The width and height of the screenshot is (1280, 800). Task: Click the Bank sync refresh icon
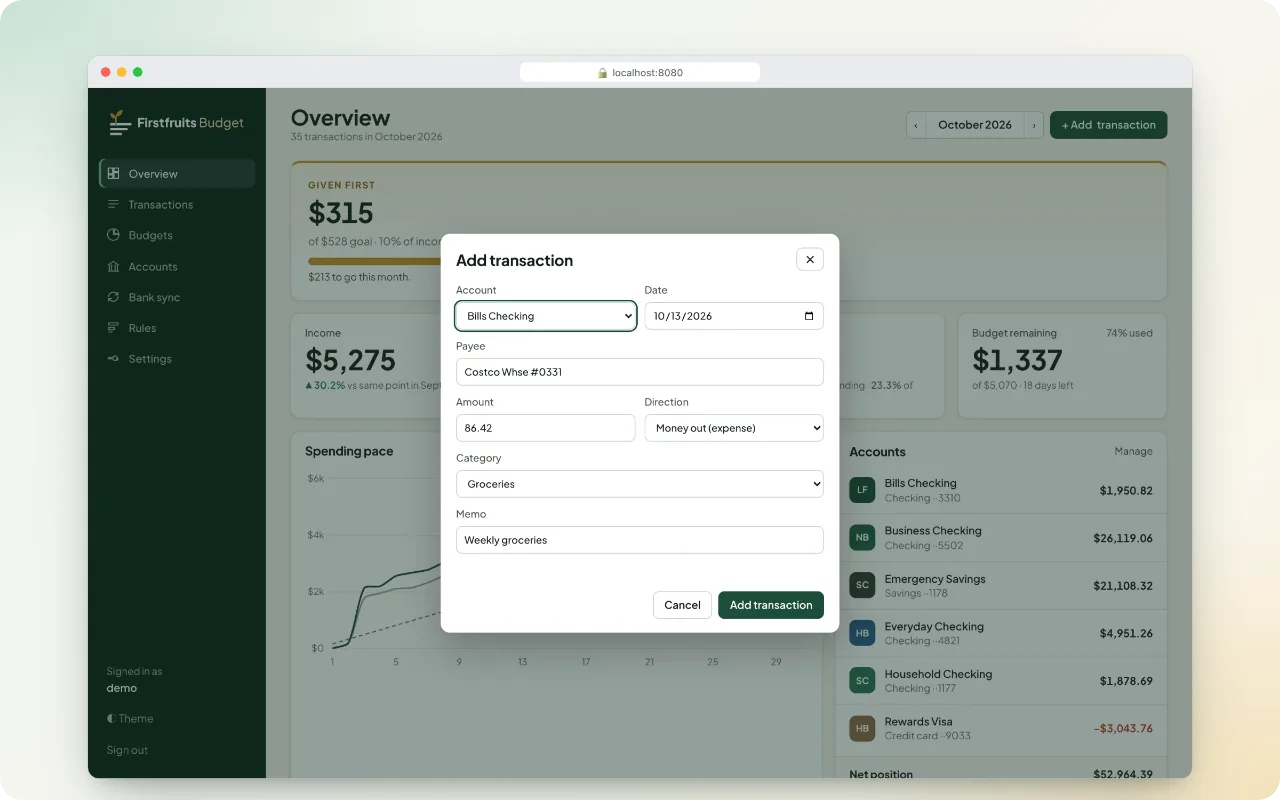114,298
